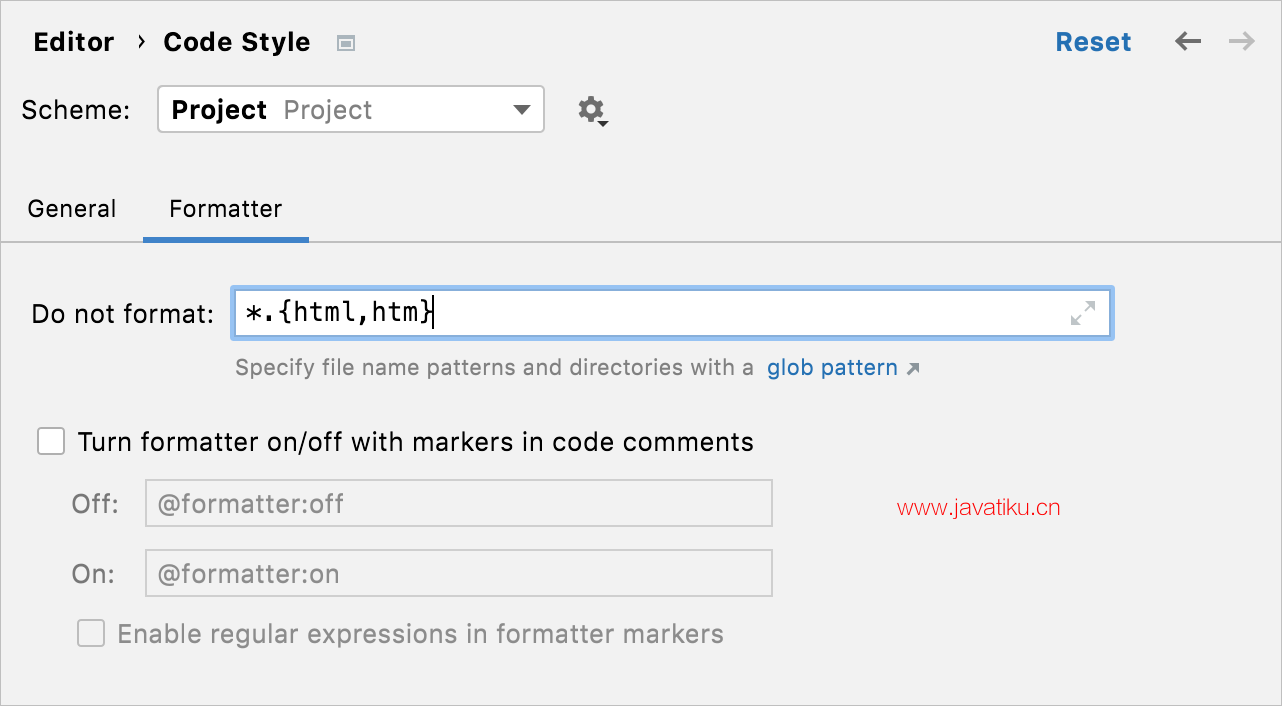Open the Scheme dropdown

pos(351,110)
